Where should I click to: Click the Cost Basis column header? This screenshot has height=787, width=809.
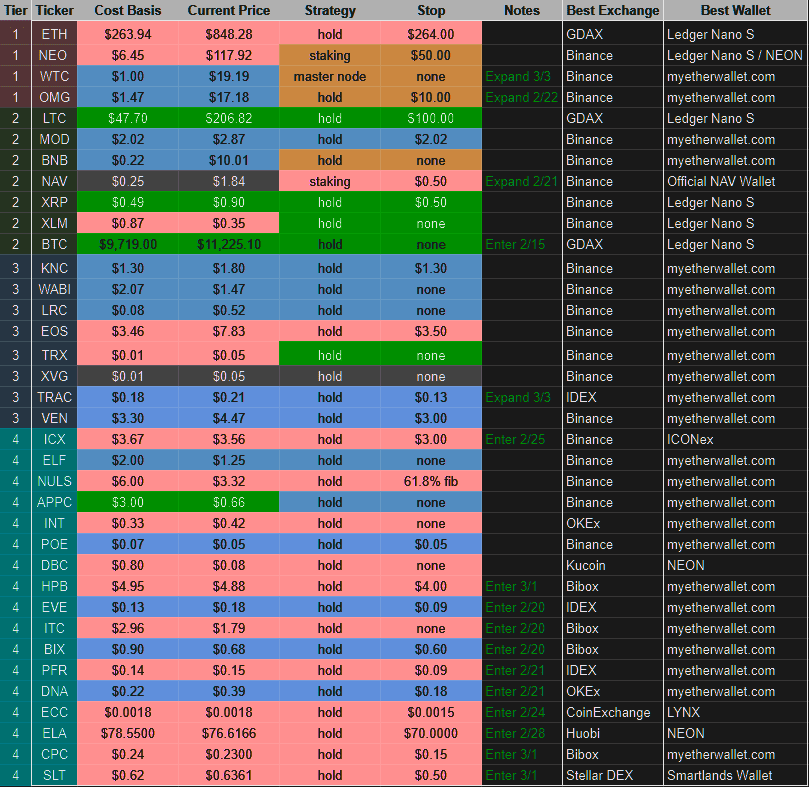128,10
